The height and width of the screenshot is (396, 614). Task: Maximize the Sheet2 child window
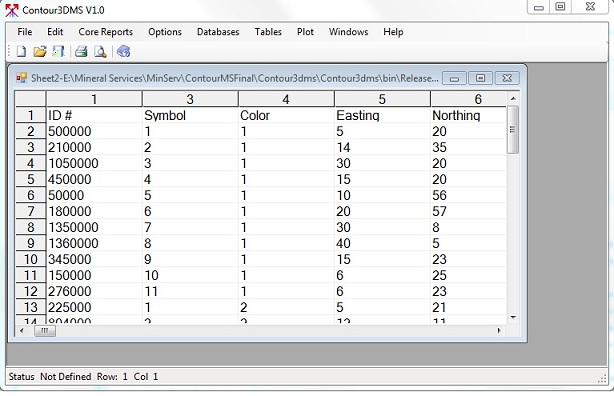coord(480,78)
